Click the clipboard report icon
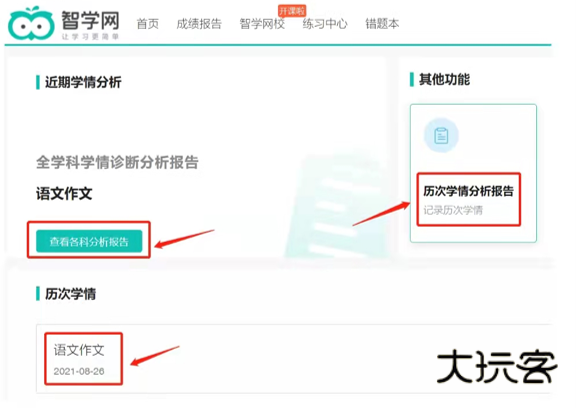578x408 pixels. [x=441, y=135]
